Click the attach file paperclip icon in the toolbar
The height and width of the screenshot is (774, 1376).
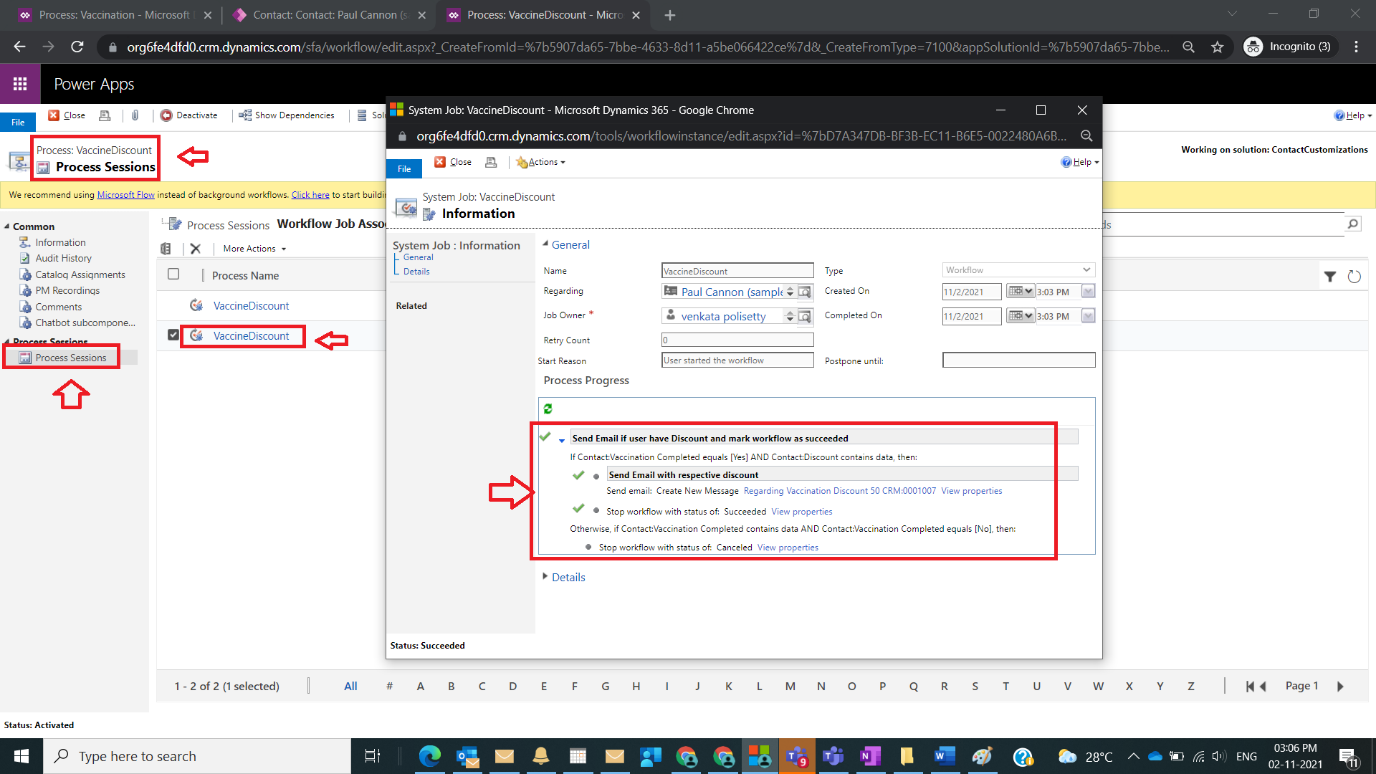pyautogui.click(x=136, y=115)
